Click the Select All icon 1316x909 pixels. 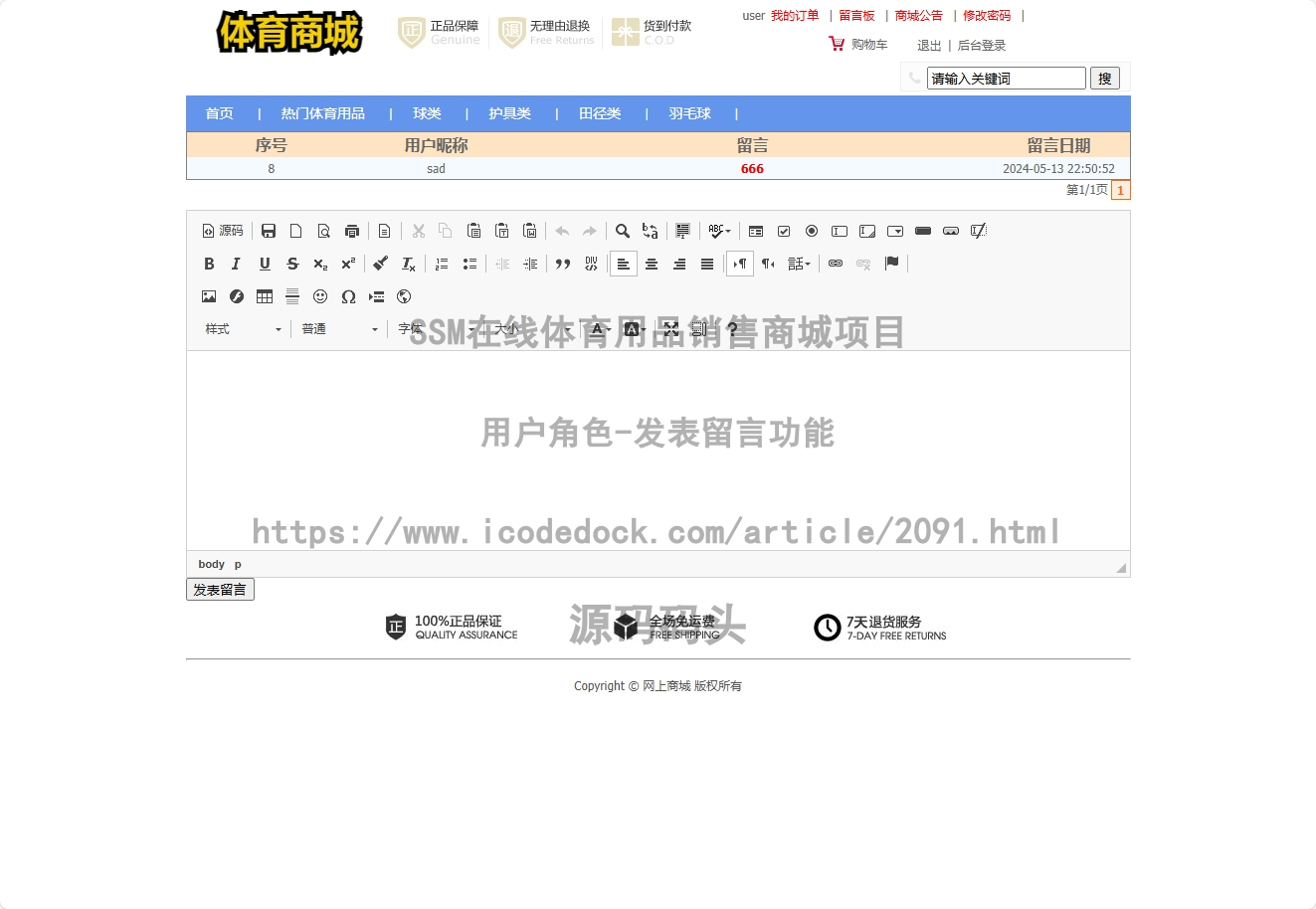tap(683, 231)
